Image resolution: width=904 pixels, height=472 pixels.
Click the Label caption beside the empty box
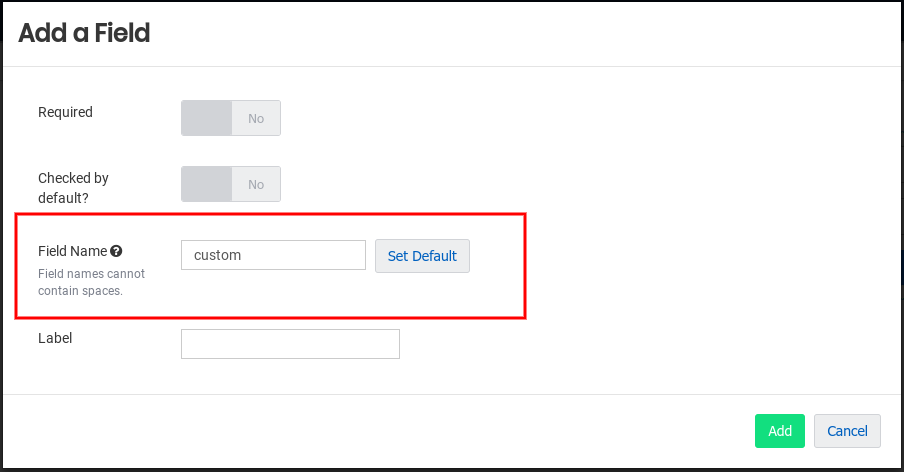click(x=55, y=338)
